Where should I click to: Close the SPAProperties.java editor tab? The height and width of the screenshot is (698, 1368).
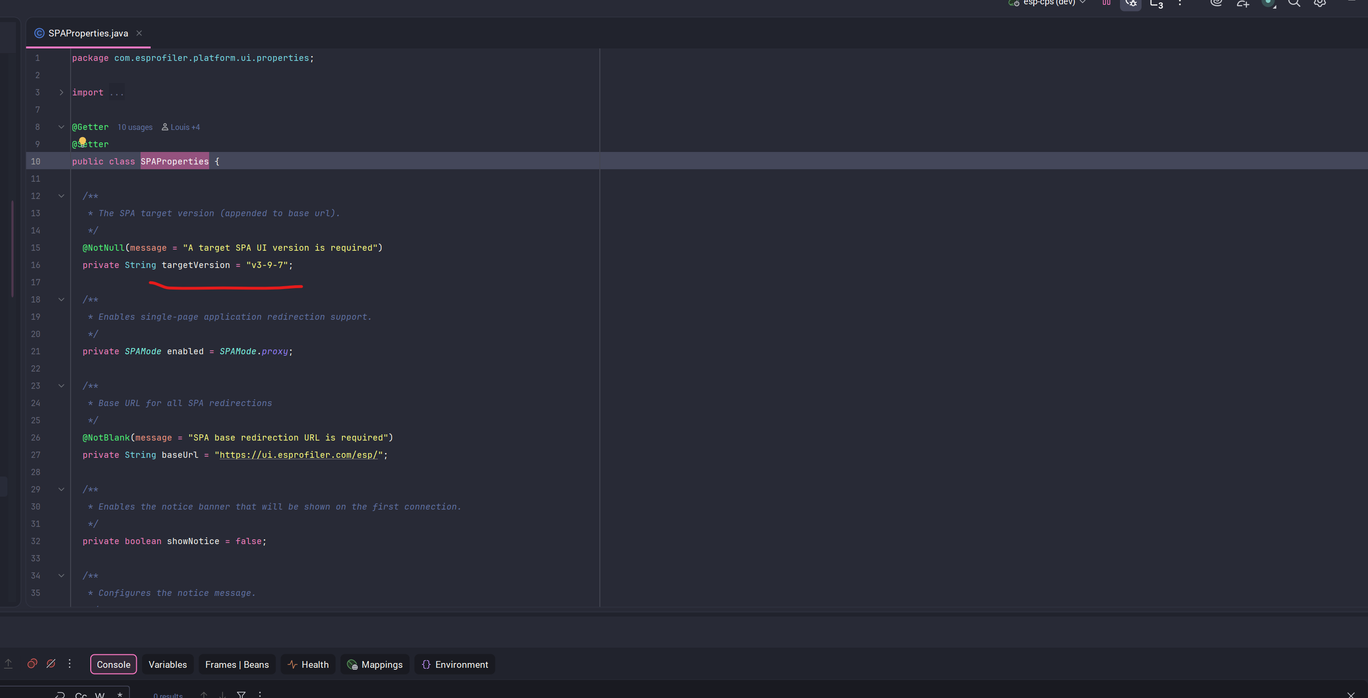pyautogui.click(x=139, y=33)
